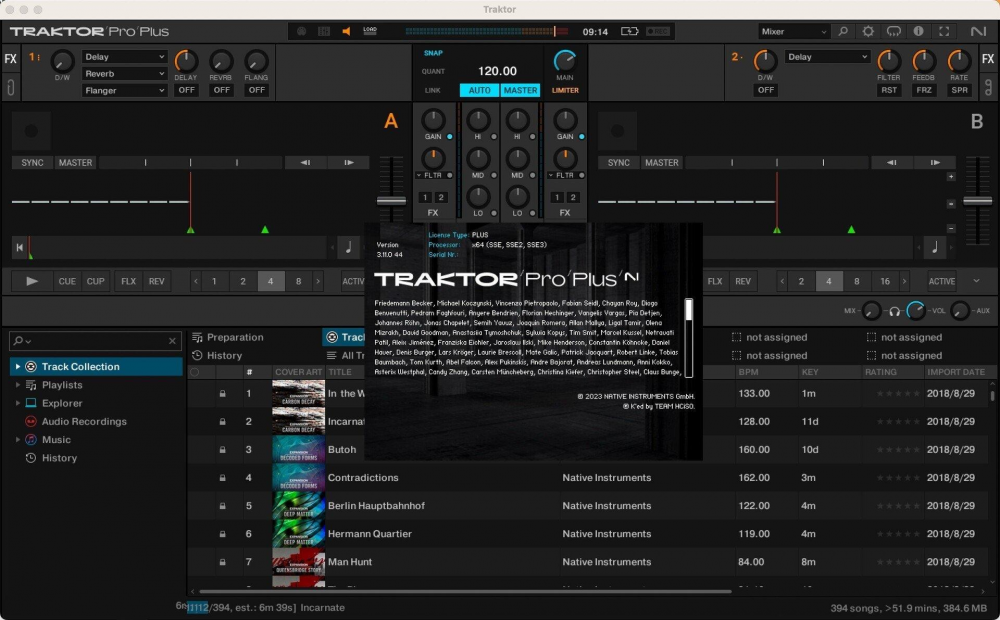Open FX unit 1 Delay effect dropdown
This screenshot has width=1000, height=620.
[x=124, y=57]
